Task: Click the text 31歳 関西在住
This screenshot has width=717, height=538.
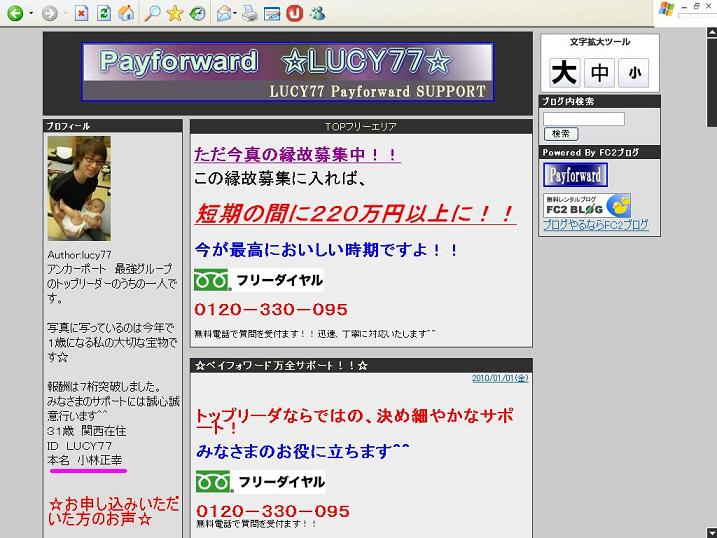Action: pyautogui.click(x=87, y=431)
